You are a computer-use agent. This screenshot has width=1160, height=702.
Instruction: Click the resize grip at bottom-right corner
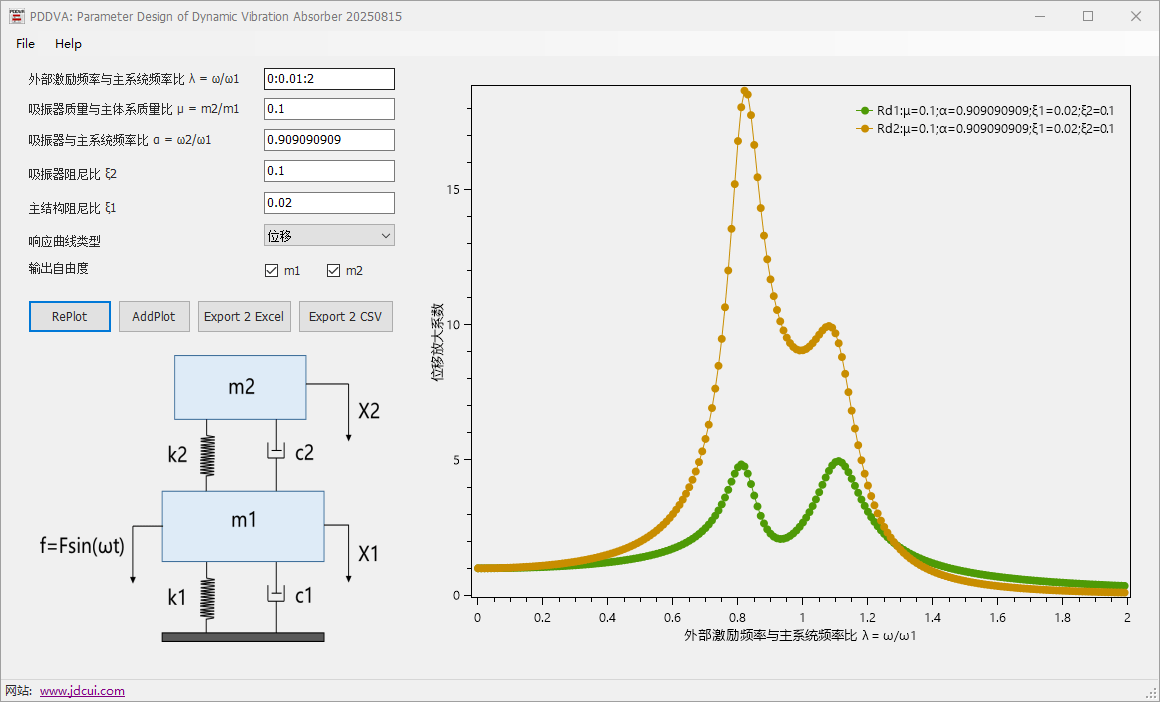[x=1150, y=692]
